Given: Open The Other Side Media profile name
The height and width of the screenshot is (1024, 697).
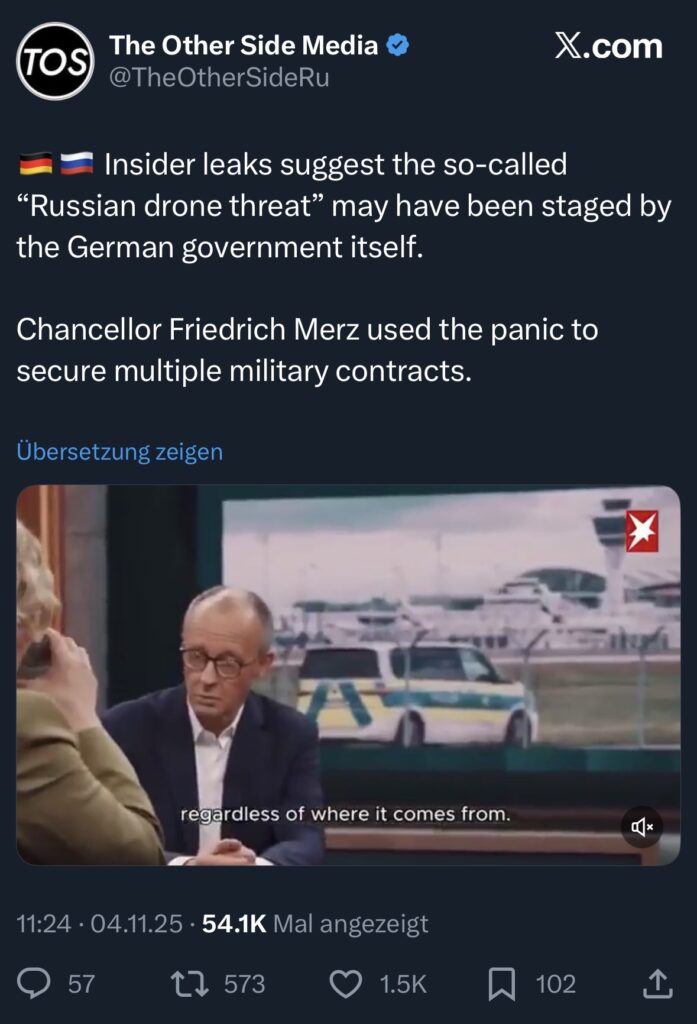Looking at the screenshot, I should pyautogui.click(x=244, y=45).
